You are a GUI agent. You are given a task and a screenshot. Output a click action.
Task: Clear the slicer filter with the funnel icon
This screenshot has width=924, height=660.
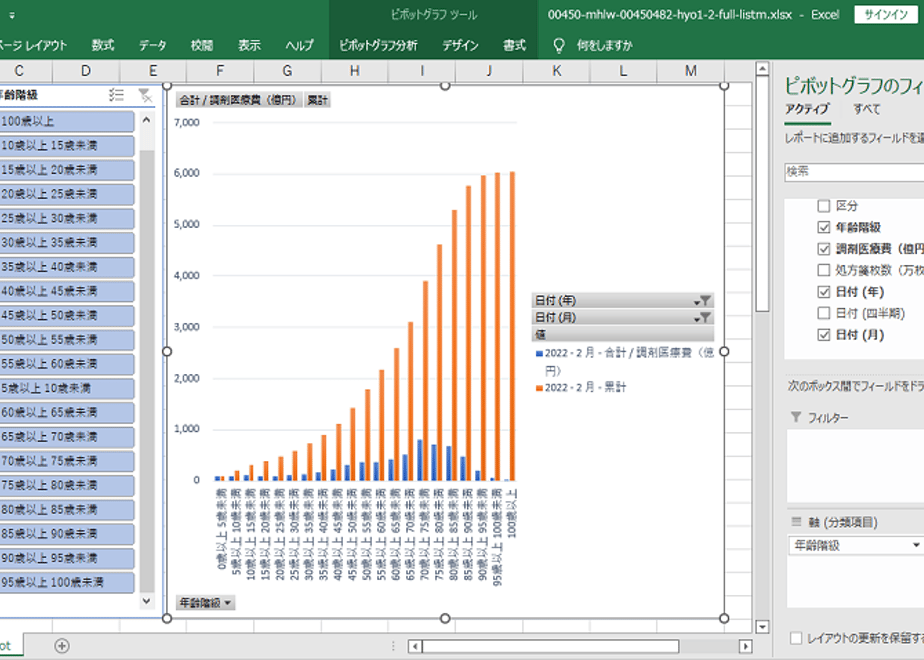click(145, 95)
